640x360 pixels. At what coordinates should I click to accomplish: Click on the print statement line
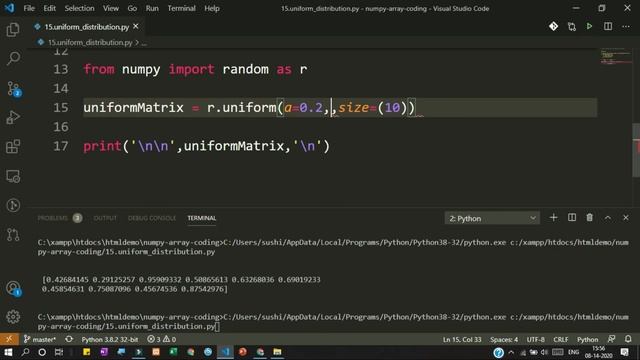click(x=206, y=146)
